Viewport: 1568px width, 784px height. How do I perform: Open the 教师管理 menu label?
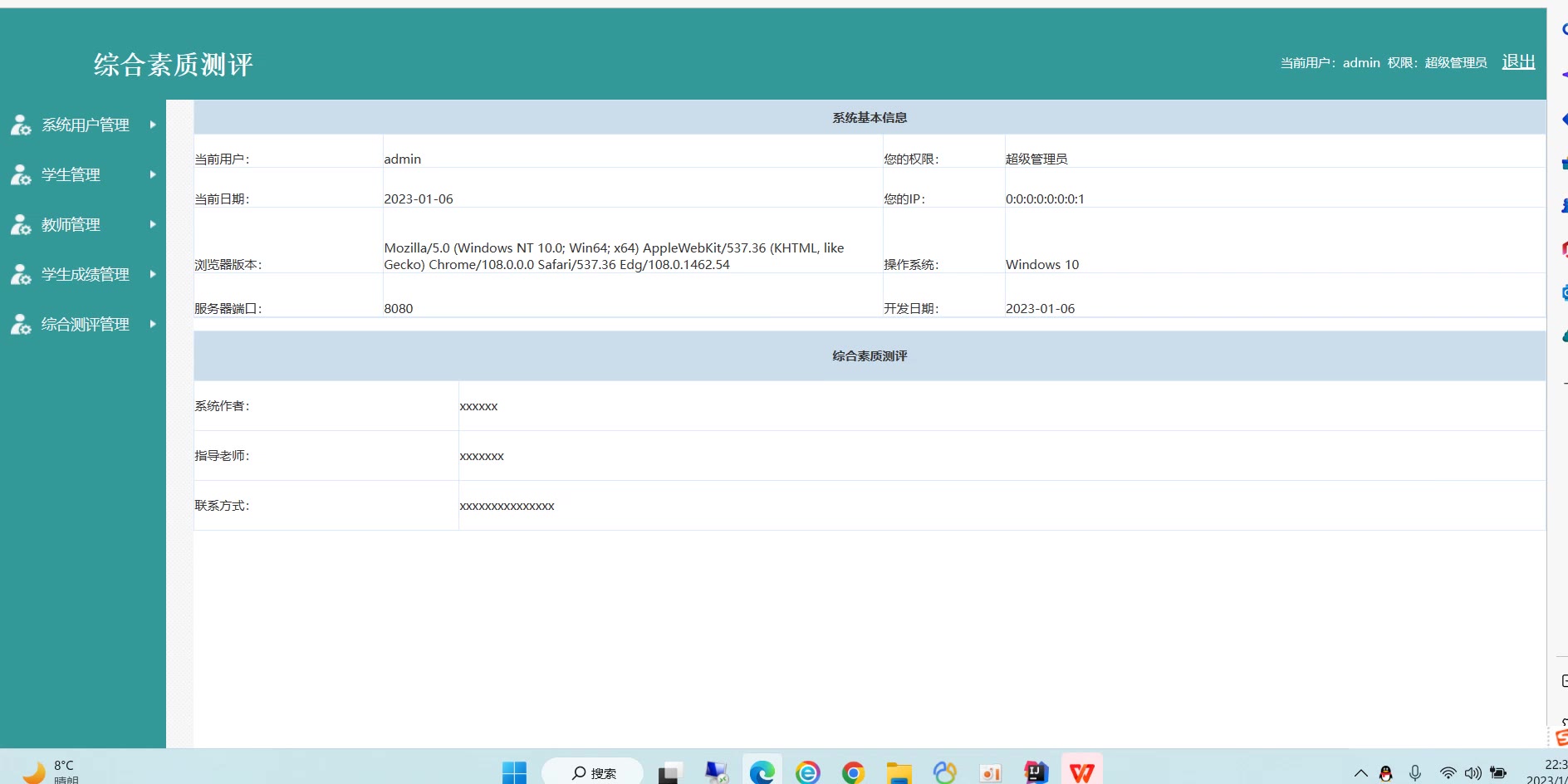point(71,224)
